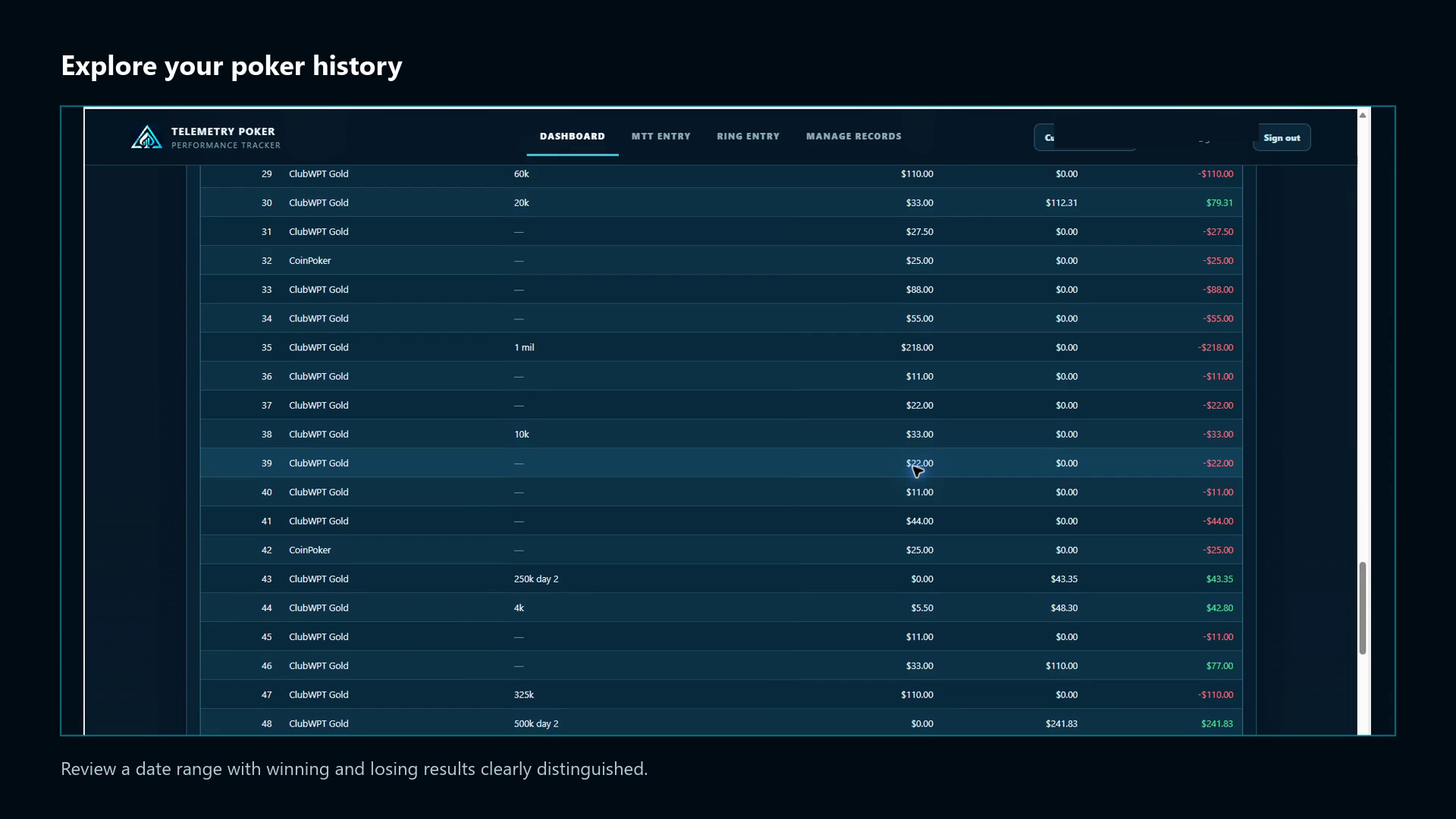This screenshot has width=1456, height=819.
Task: Go to the Ring Entry tab
Action: click(748, 136)
